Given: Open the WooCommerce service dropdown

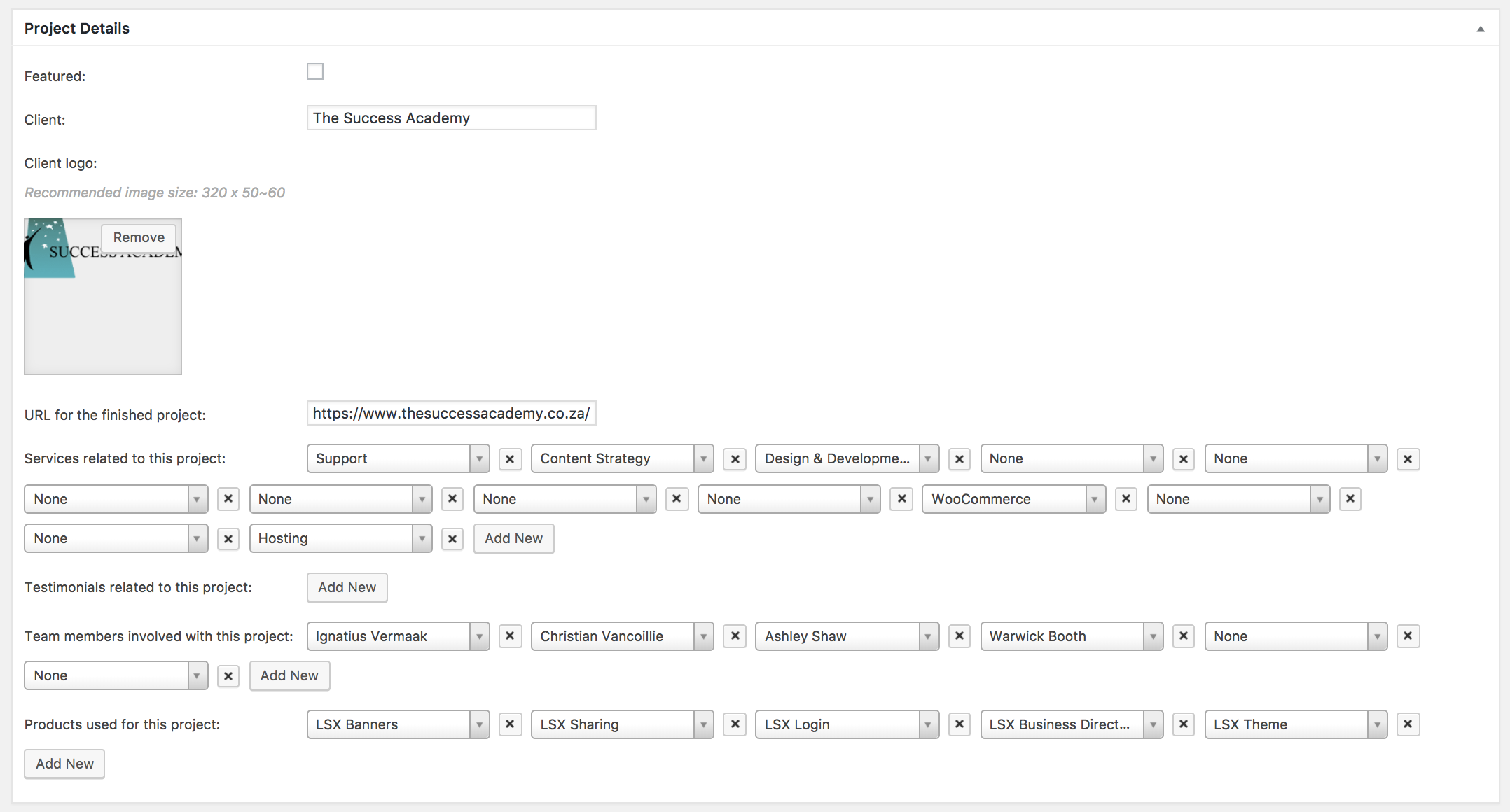Looking at the screenshot, I should 1014,499.
